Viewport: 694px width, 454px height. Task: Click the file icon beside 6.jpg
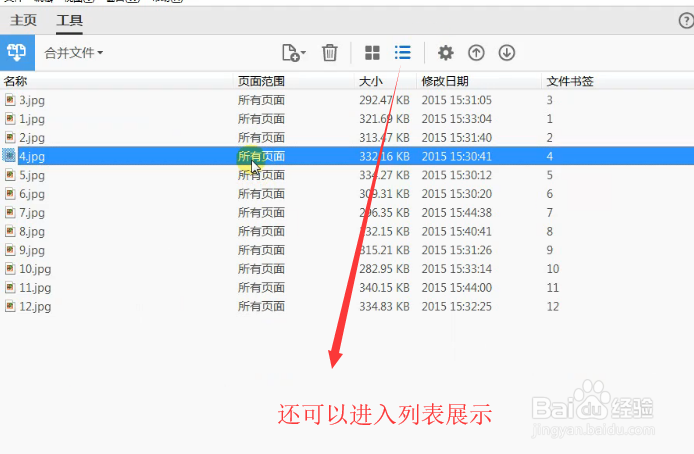pos(10,193)
